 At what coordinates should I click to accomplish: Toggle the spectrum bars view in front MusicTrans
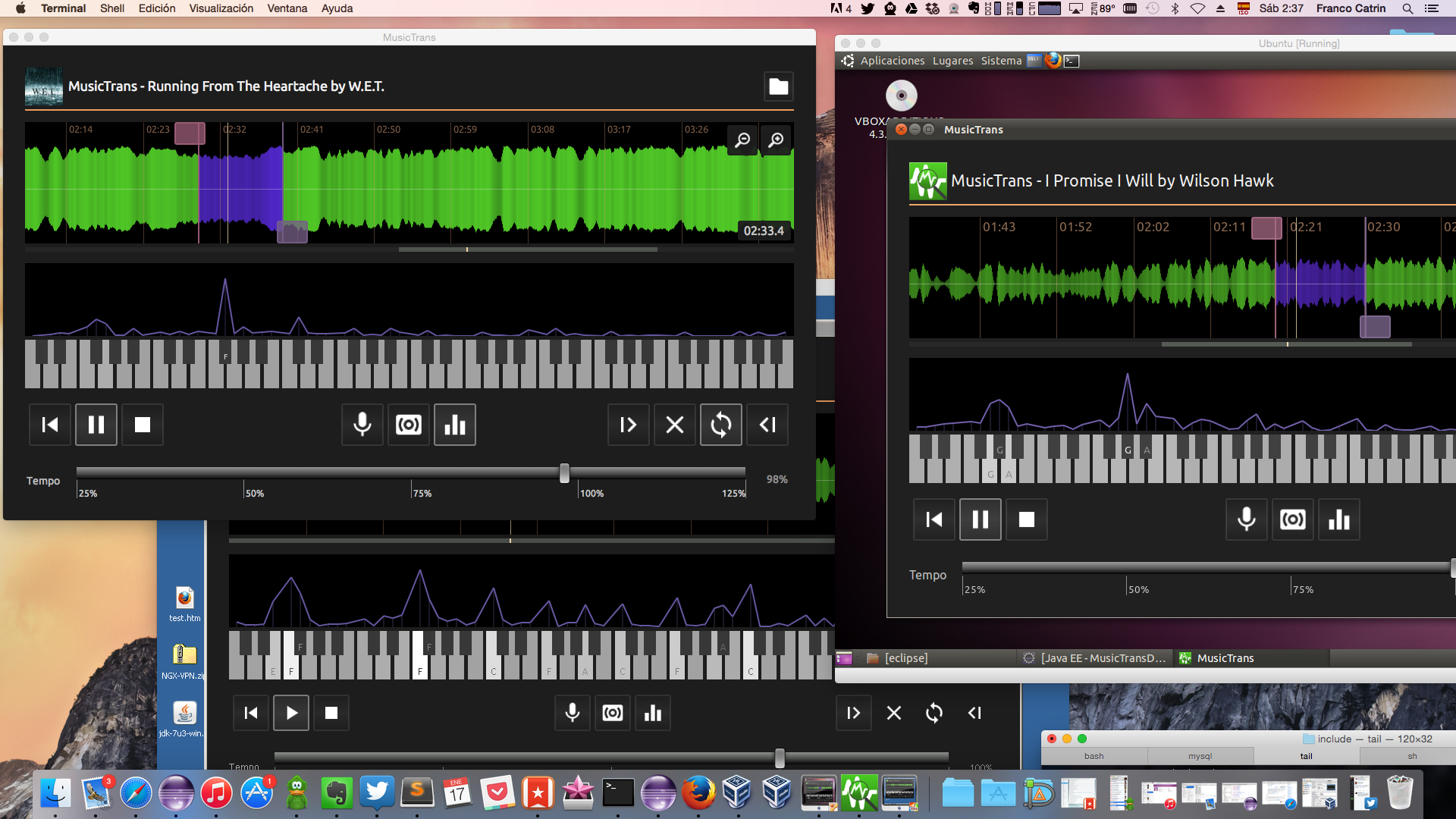tap(455, 425)
